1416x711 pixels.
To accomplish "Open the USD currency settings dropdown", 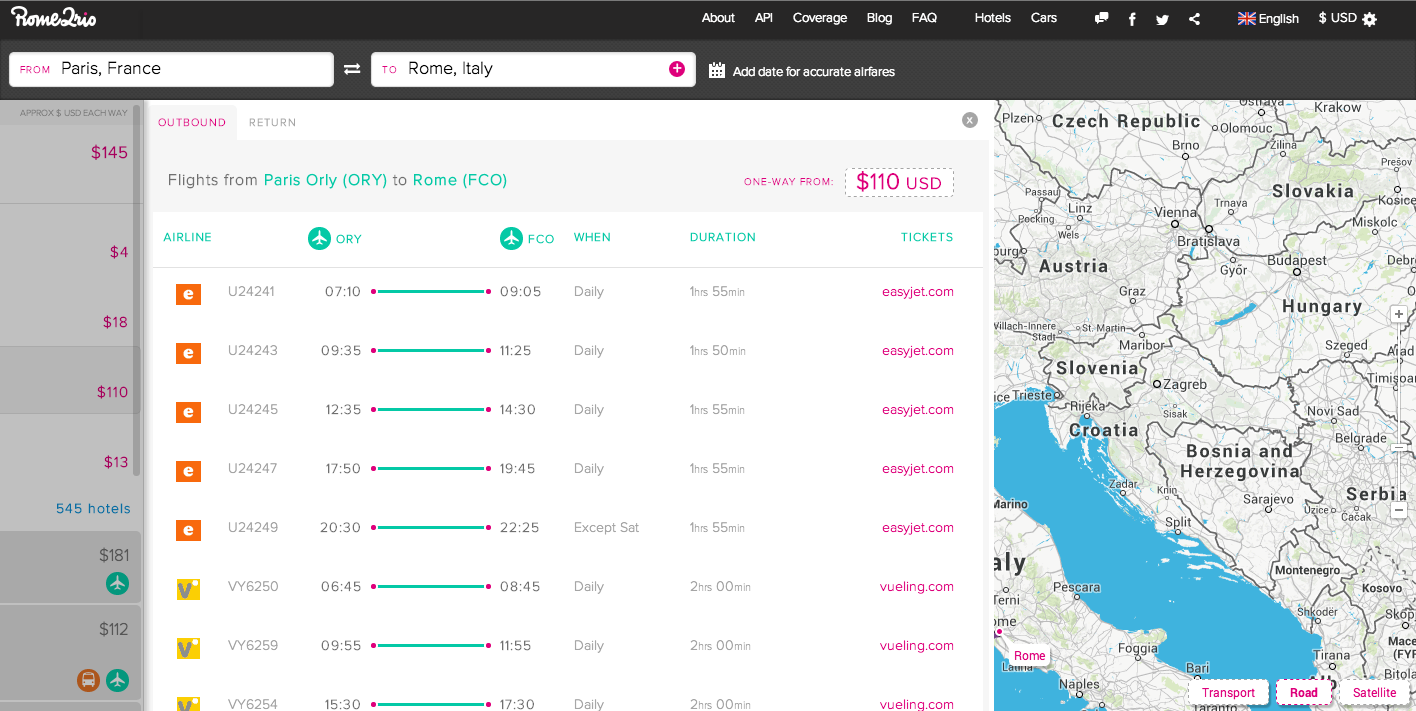I will point(1347,18).
